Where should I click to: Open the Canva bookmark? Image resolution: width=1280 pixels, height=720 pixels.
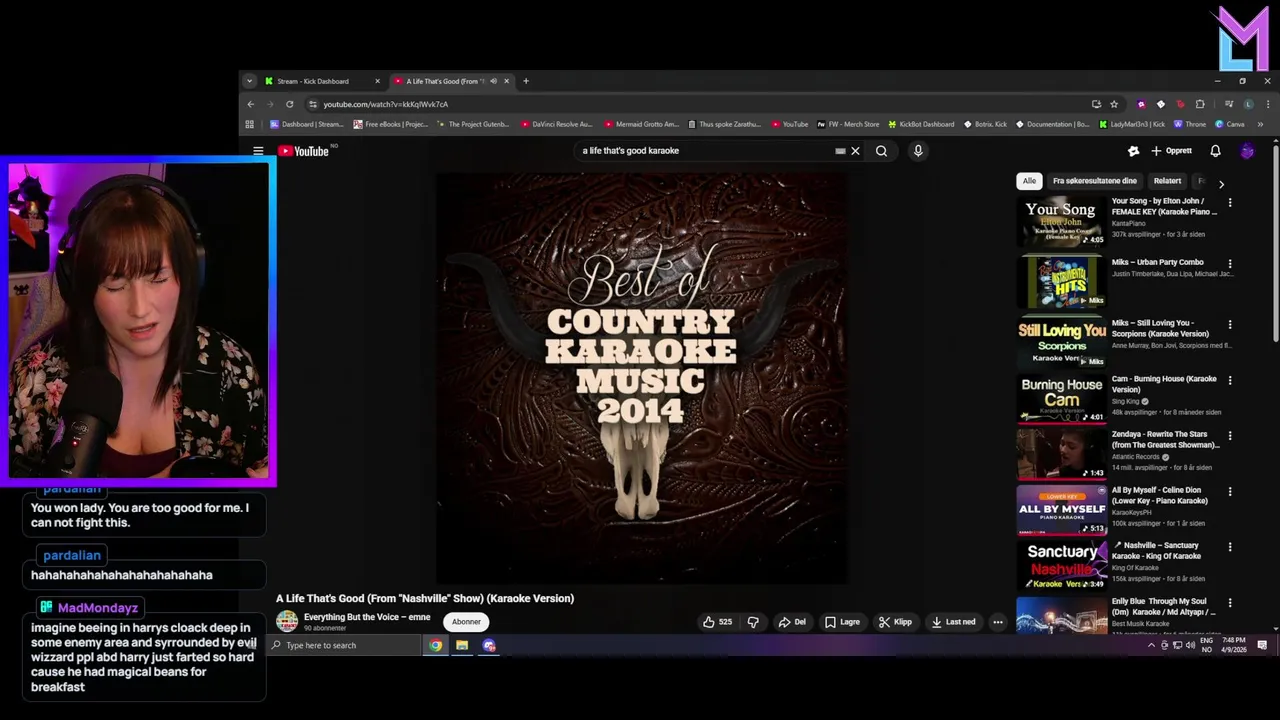(1230, 124)
